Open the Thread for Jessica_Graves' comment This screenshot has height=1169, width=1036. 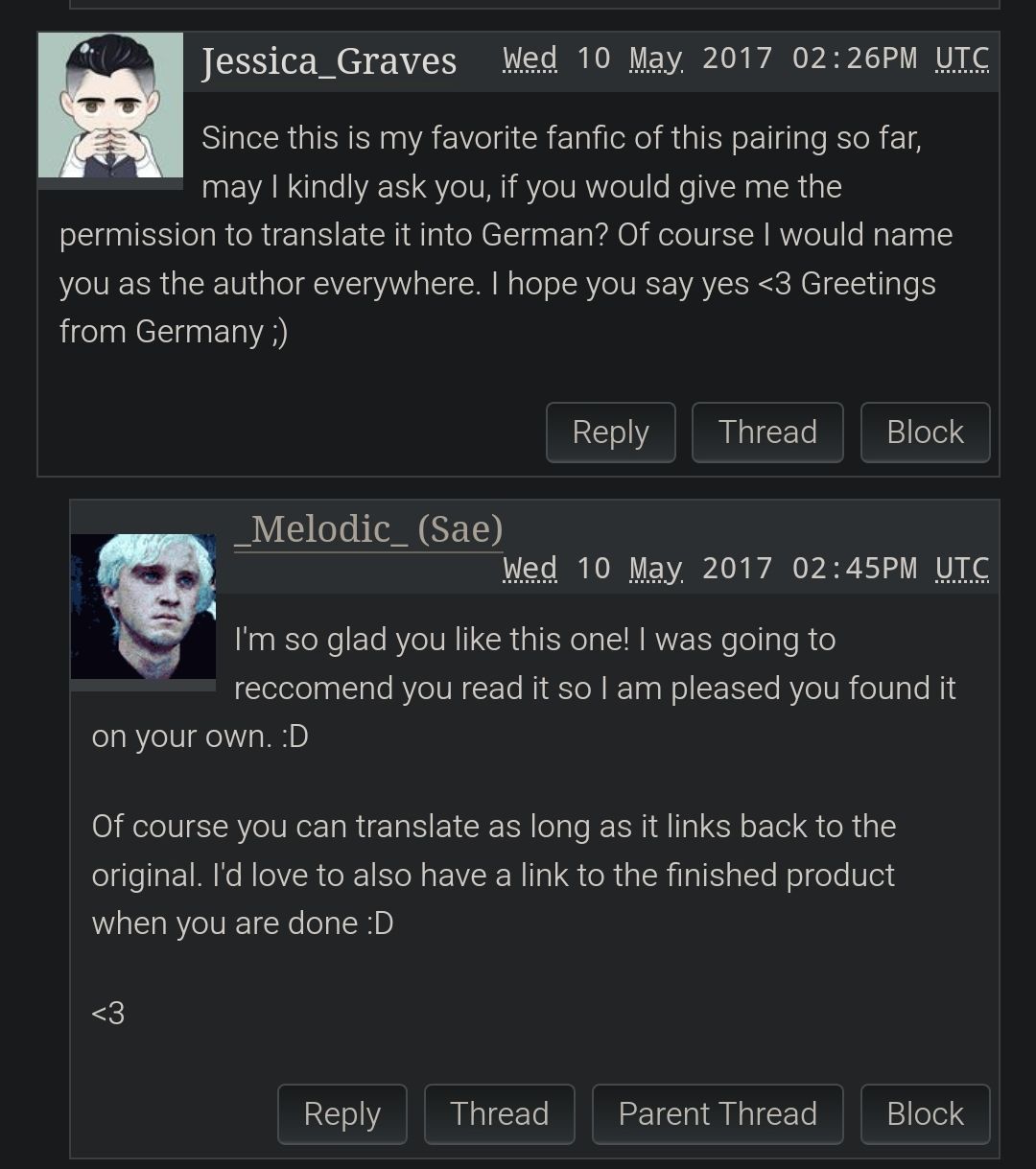tap(767, 433)
